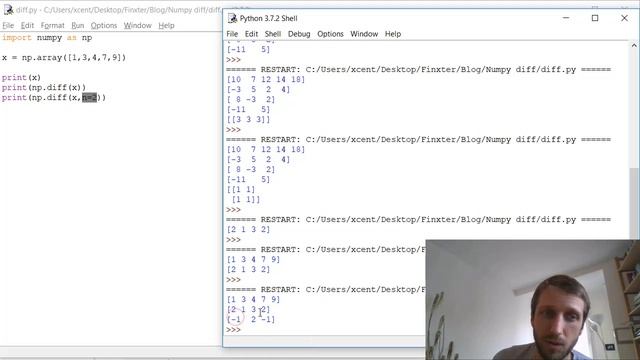Open Window menu in Python Shell
Screen dimensions: 640x360
[364, 34]
